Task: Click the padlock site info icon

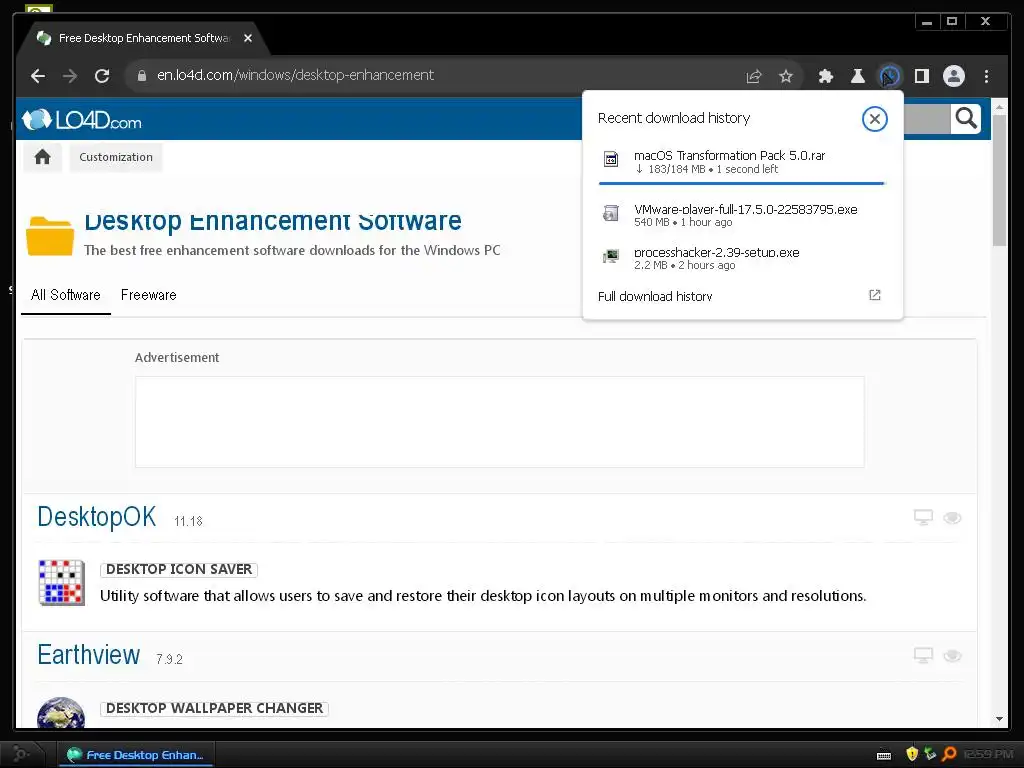Action: [x=142, y=76]
